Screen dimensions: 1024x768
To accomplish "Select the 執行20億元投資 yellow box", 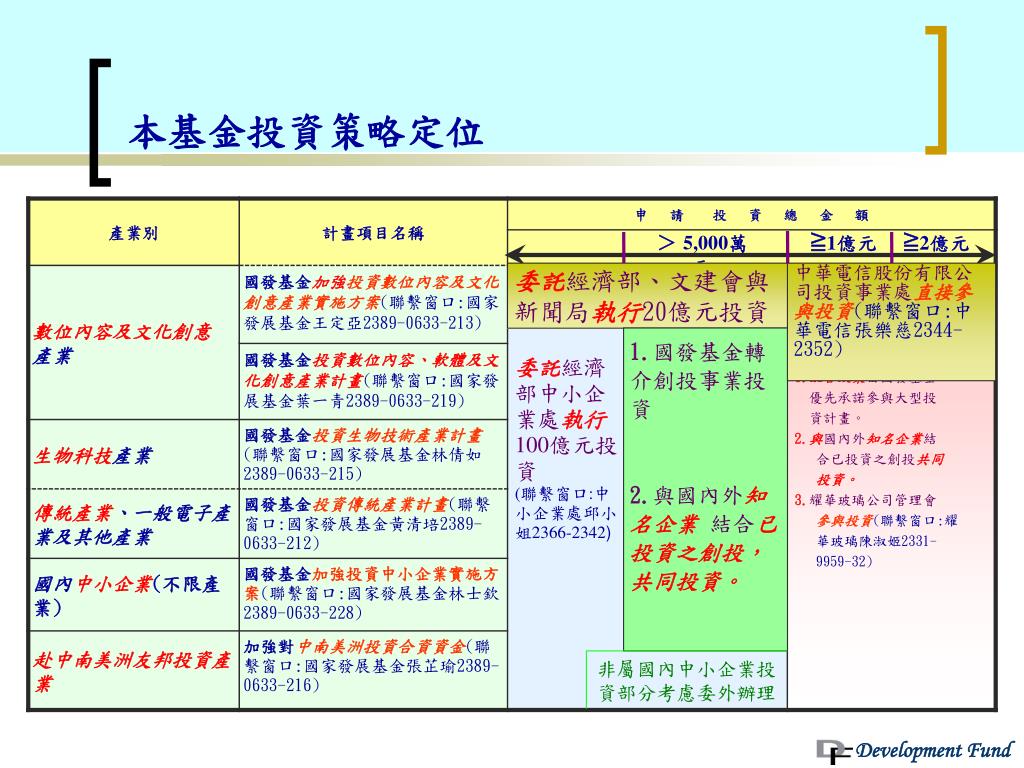I will (x=647, y=296).
